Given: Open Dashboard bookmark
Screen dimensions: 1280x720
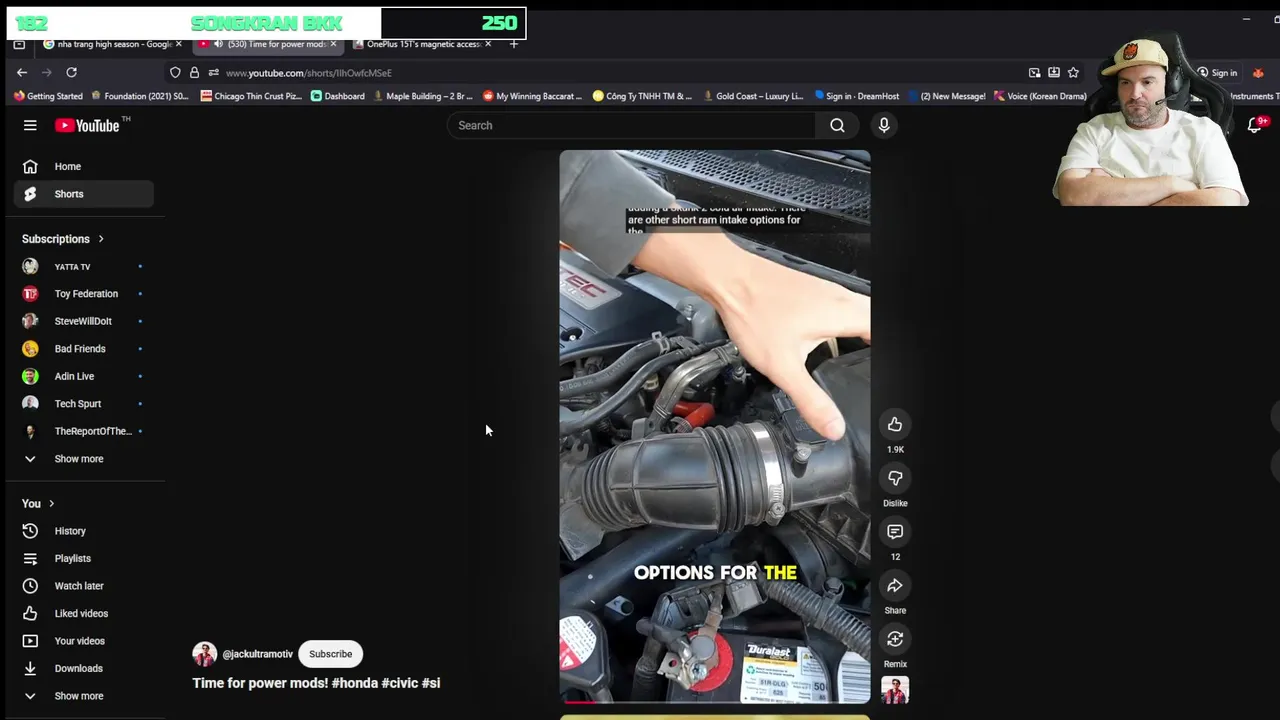Looking at the screenshot, I should click(x=338, y=96).
